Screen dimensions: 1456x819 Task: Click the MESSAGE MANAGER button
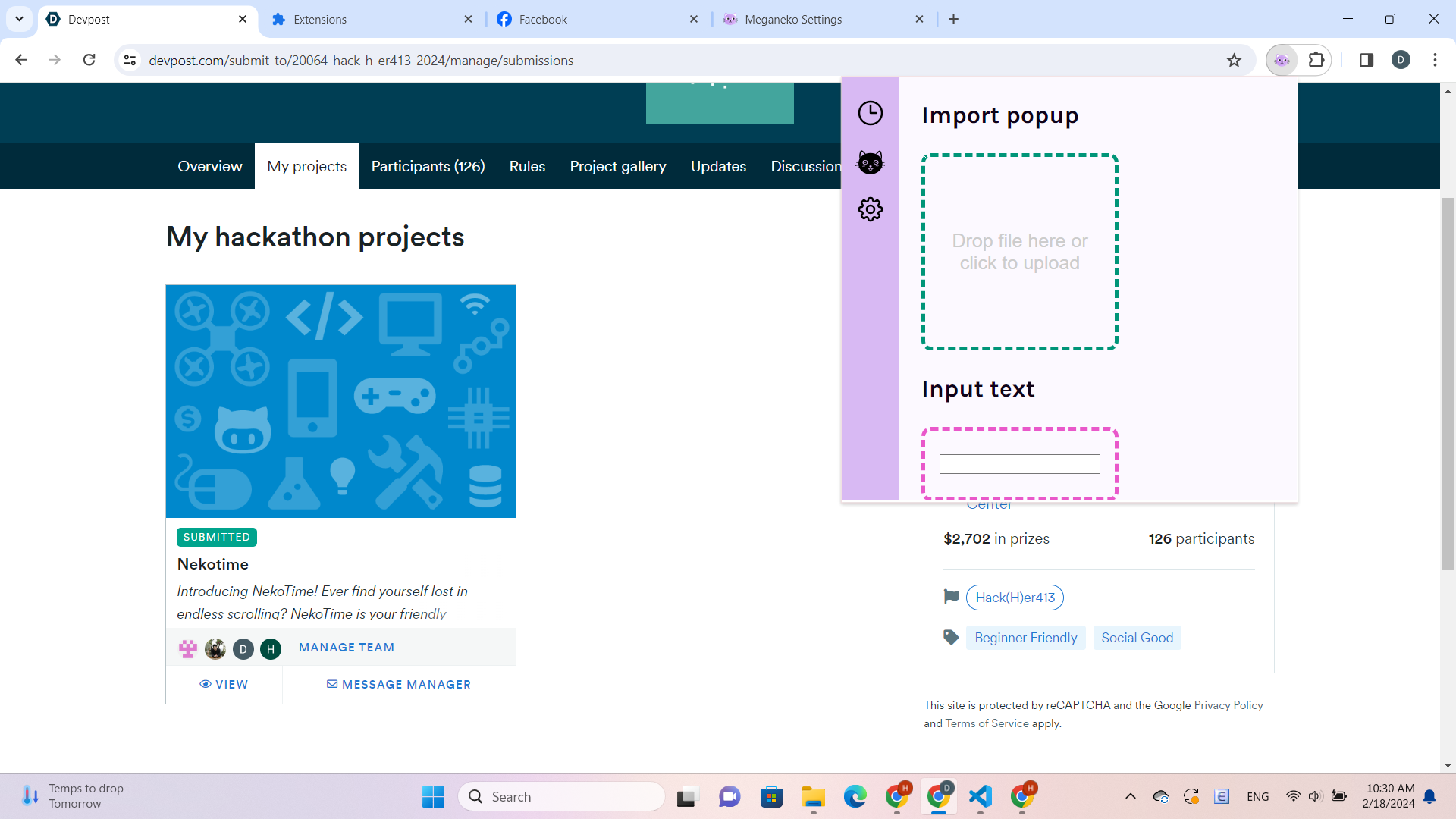[x=398, y=685]
